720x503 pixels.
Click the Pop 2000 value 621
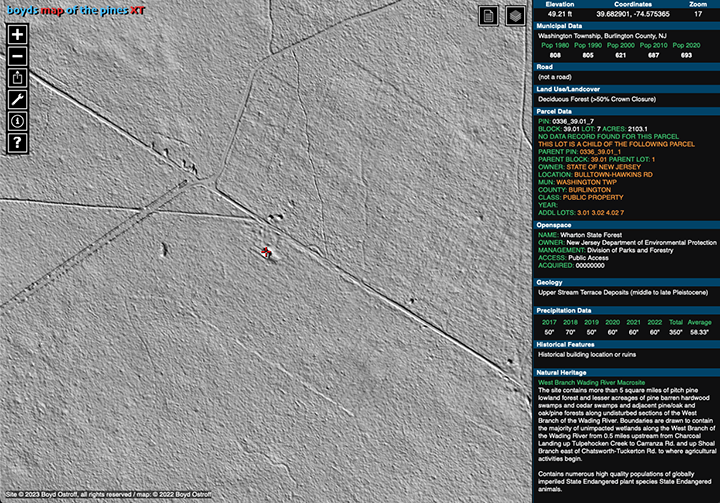point(621,55)
